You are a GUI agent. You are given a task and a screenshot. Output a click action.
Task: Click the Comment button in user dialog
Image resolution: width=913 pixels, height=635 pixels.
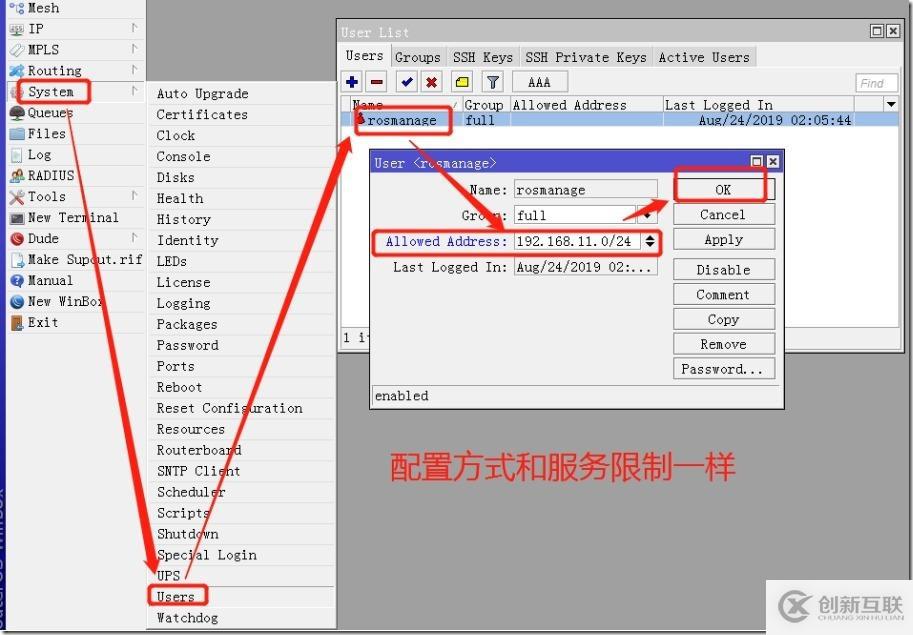click(x=724, y=295)
